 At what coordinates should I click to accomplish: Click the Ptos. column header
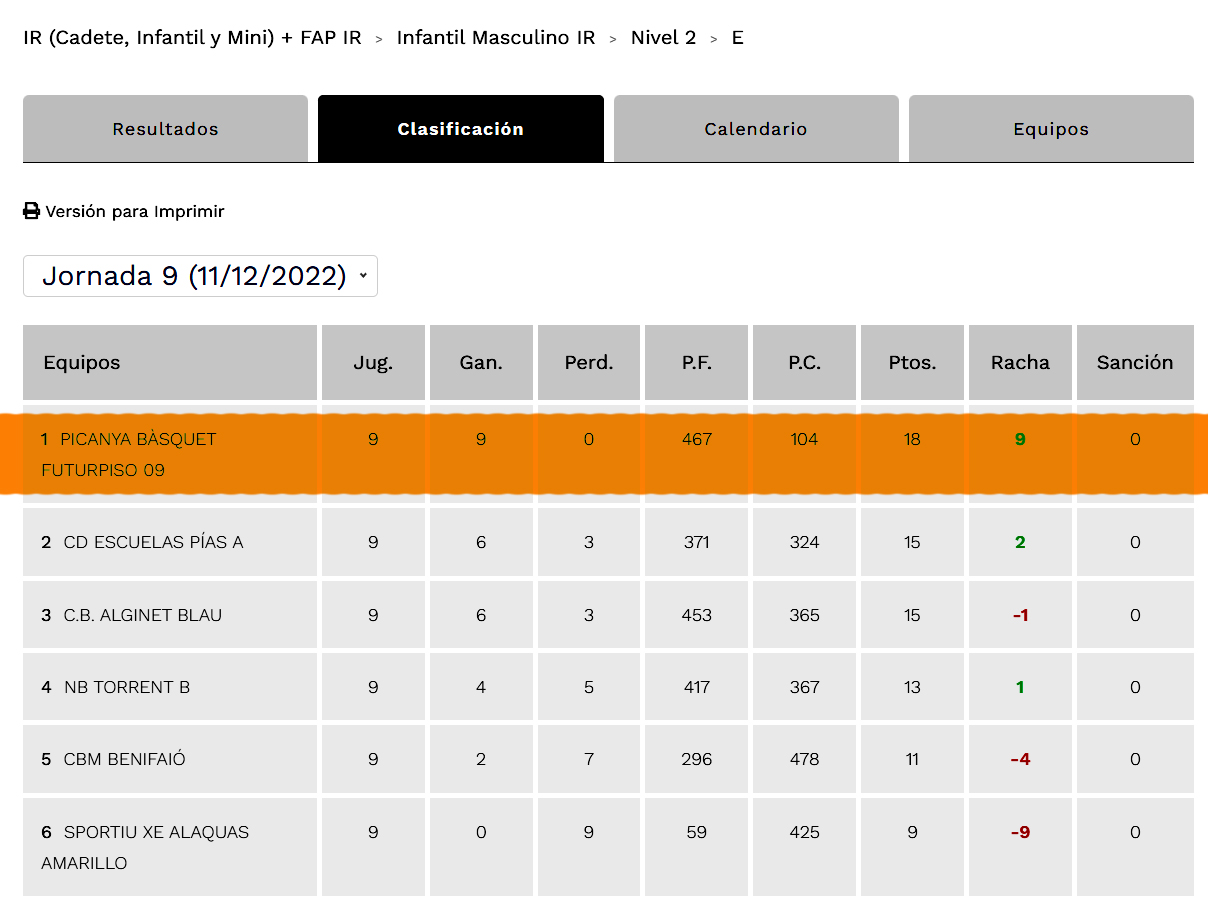[912, 363]
